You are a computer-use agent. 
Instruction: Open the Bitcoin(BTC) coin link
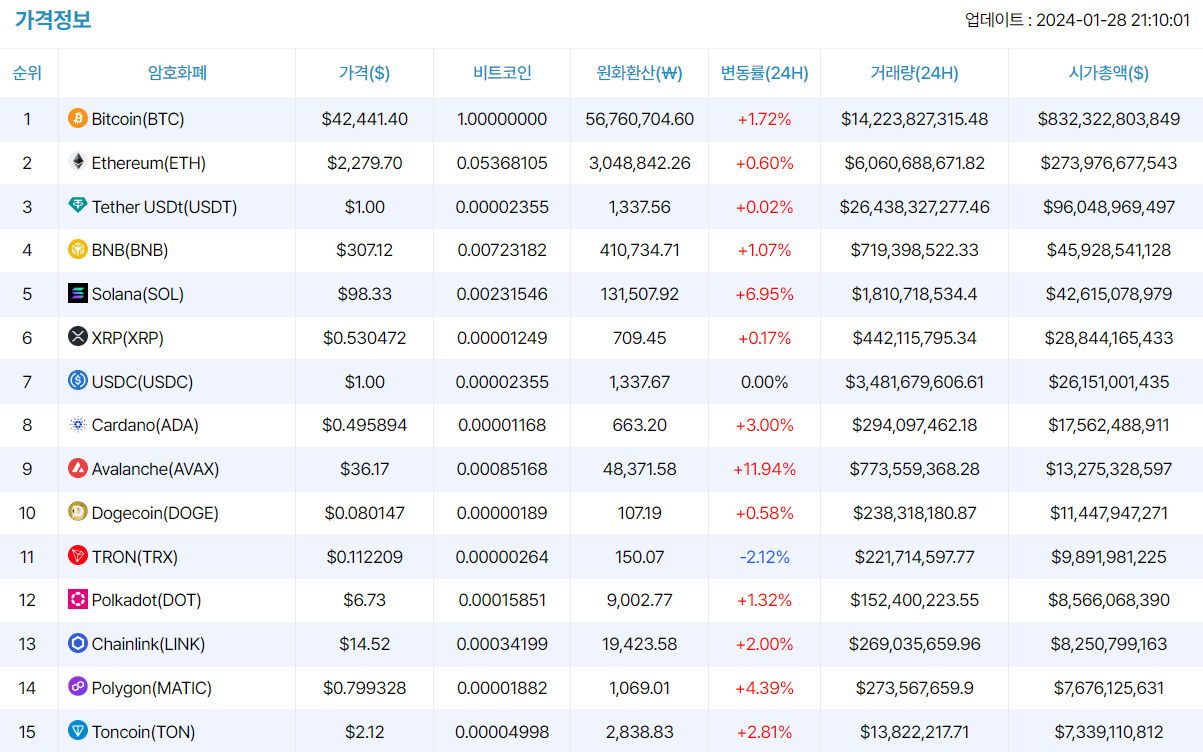point(138,119)
